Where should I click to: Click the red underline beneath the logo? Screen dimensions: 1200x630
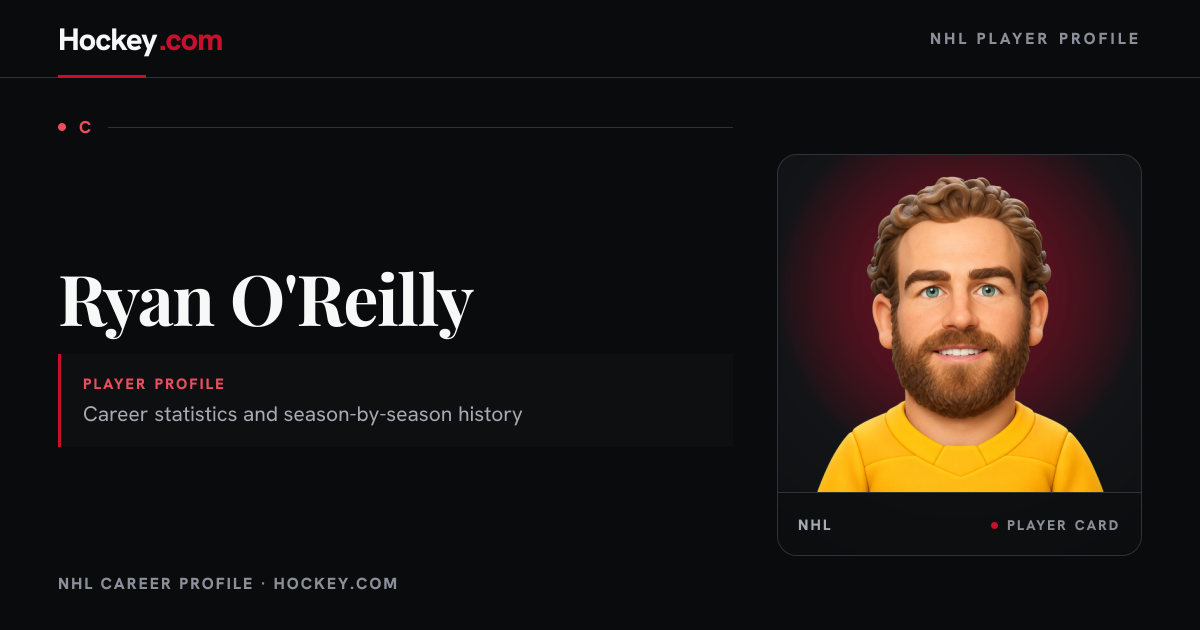pyautogui.click(x=102, y=76)
